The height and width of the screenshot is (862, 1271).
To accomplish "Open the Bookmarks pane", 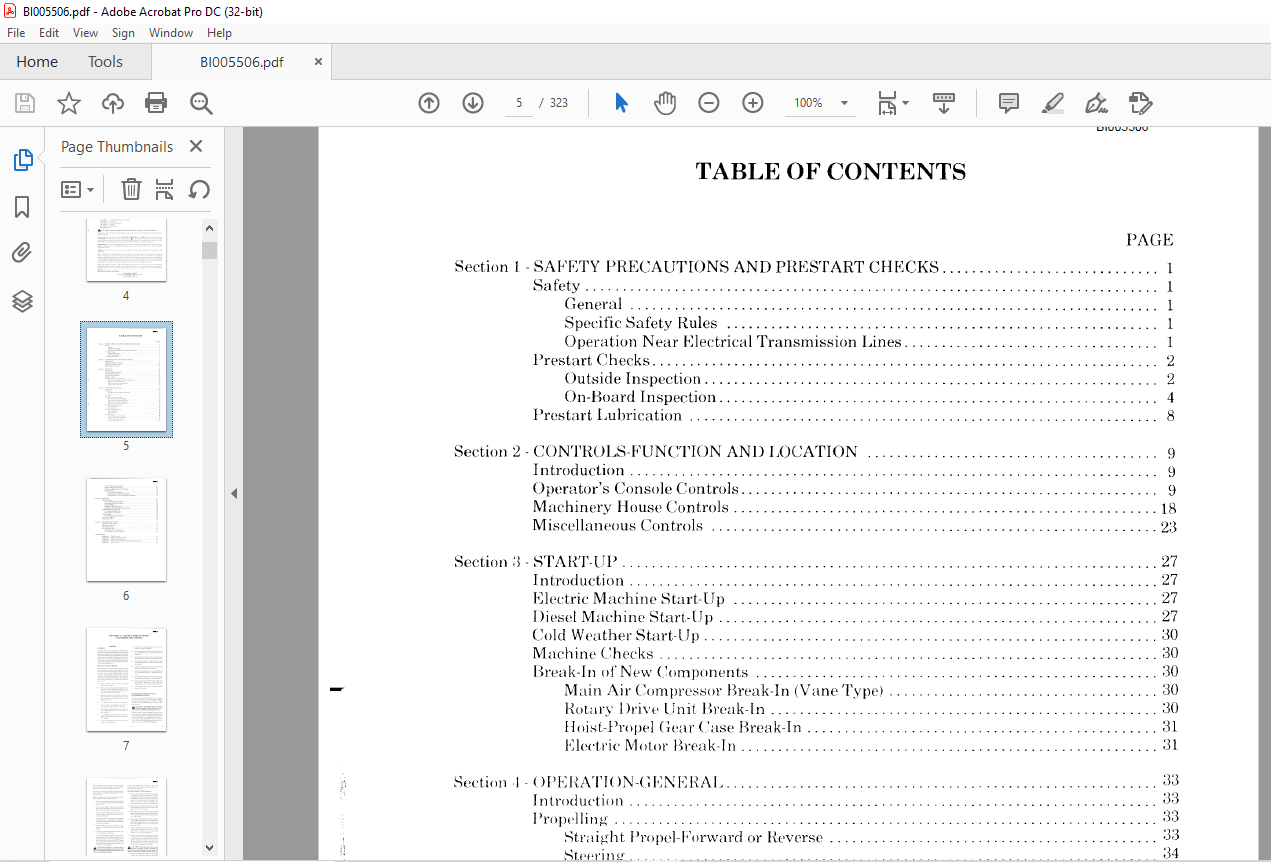I will (22, 207).
